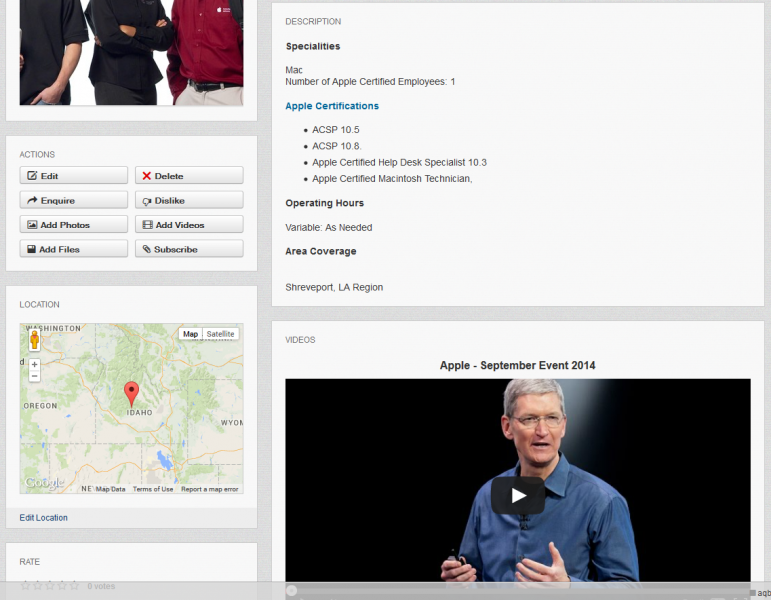Click the Operating Hours heading
771x600 pixels.
325,203
